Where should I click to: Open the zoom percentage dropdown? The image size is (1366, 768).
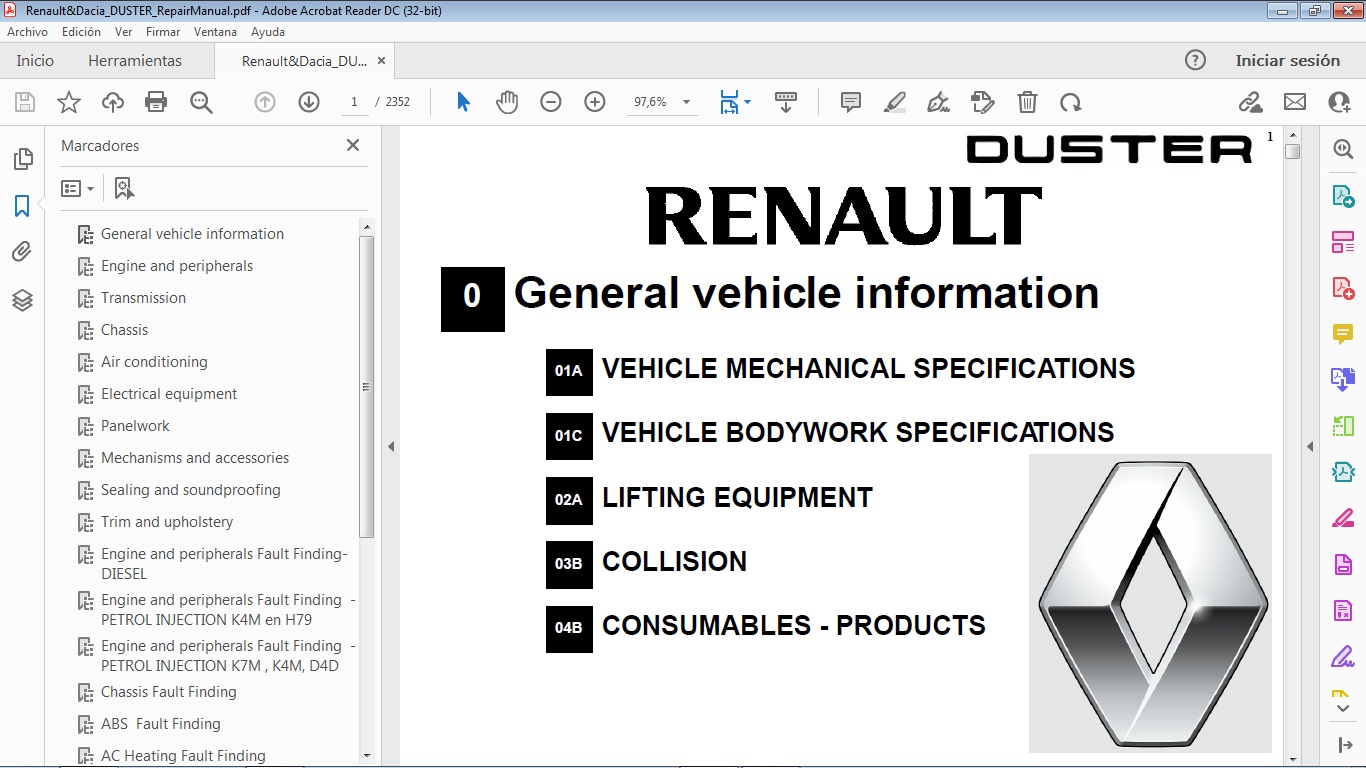684,101
